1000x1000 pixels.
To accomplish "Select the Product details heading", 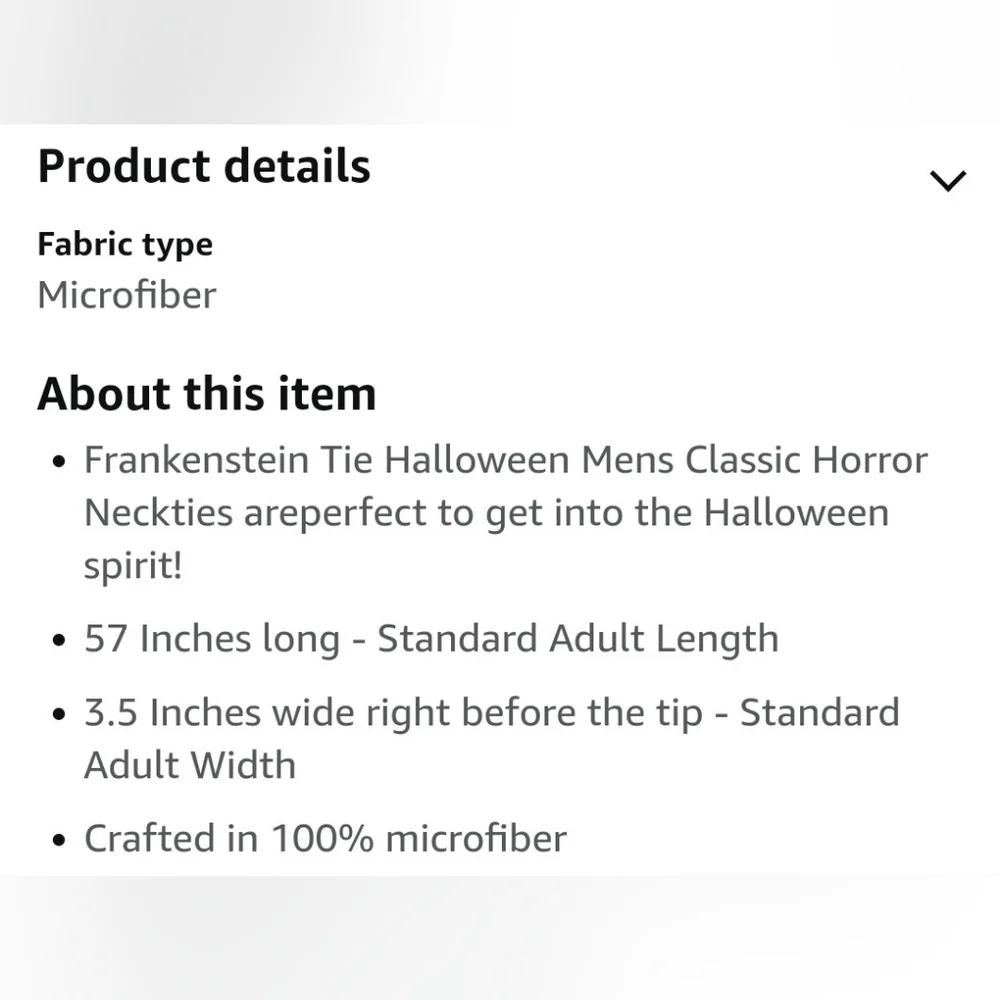I will [203, 166].
